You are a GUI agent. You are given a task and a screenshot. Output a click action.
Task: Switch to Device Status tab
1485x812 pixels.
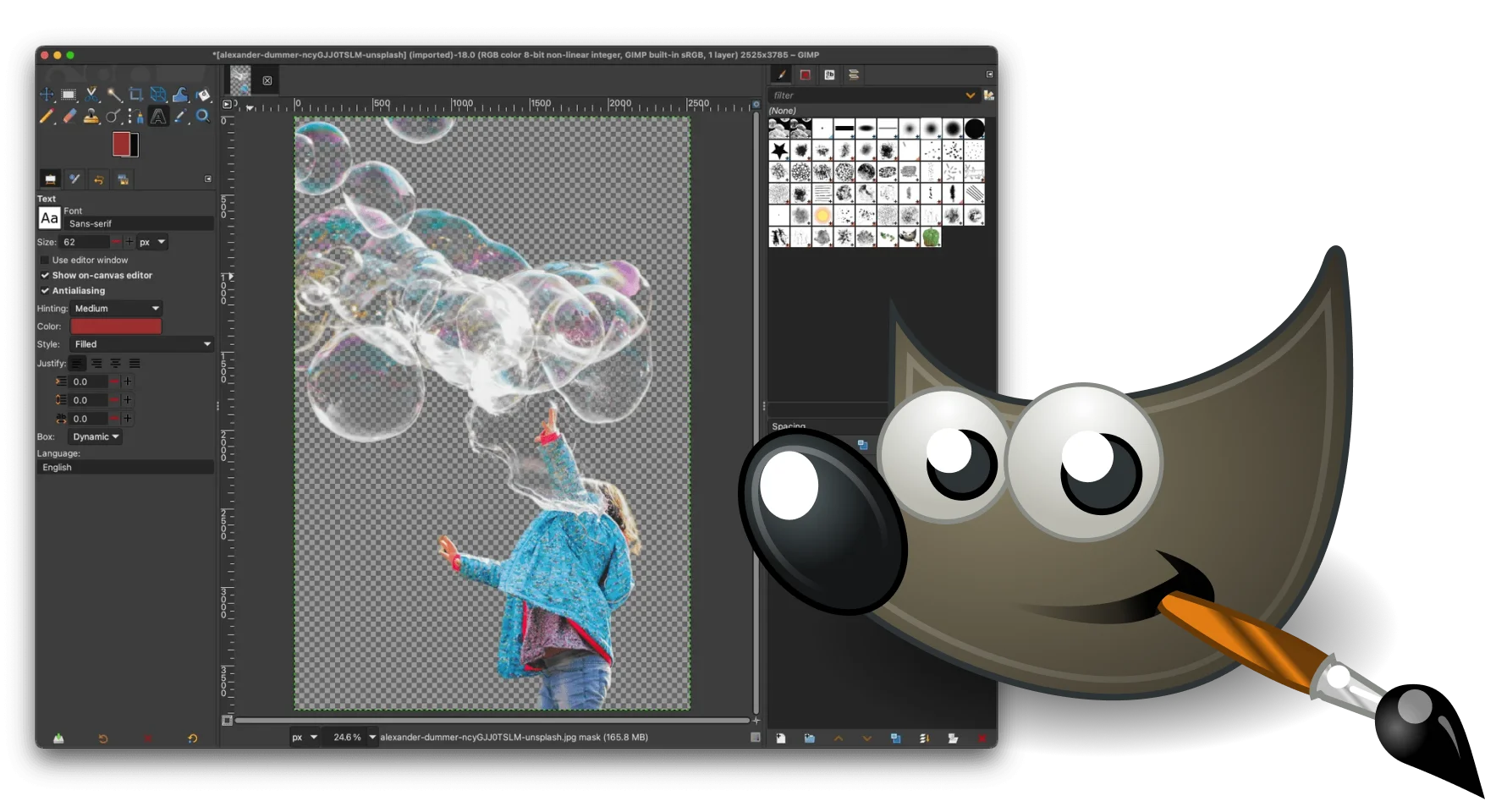click(74, 179)
